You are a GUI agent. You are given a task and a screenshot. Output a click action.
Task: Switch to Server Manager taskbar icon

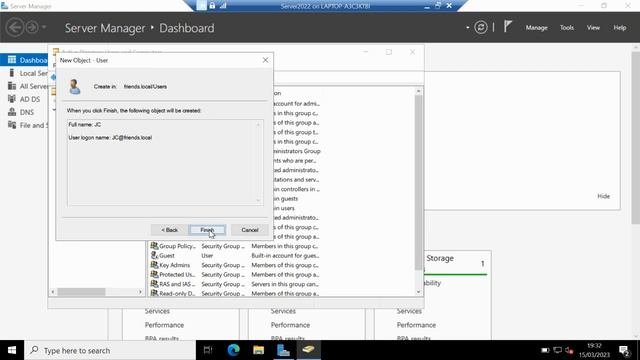click(283, 350)
